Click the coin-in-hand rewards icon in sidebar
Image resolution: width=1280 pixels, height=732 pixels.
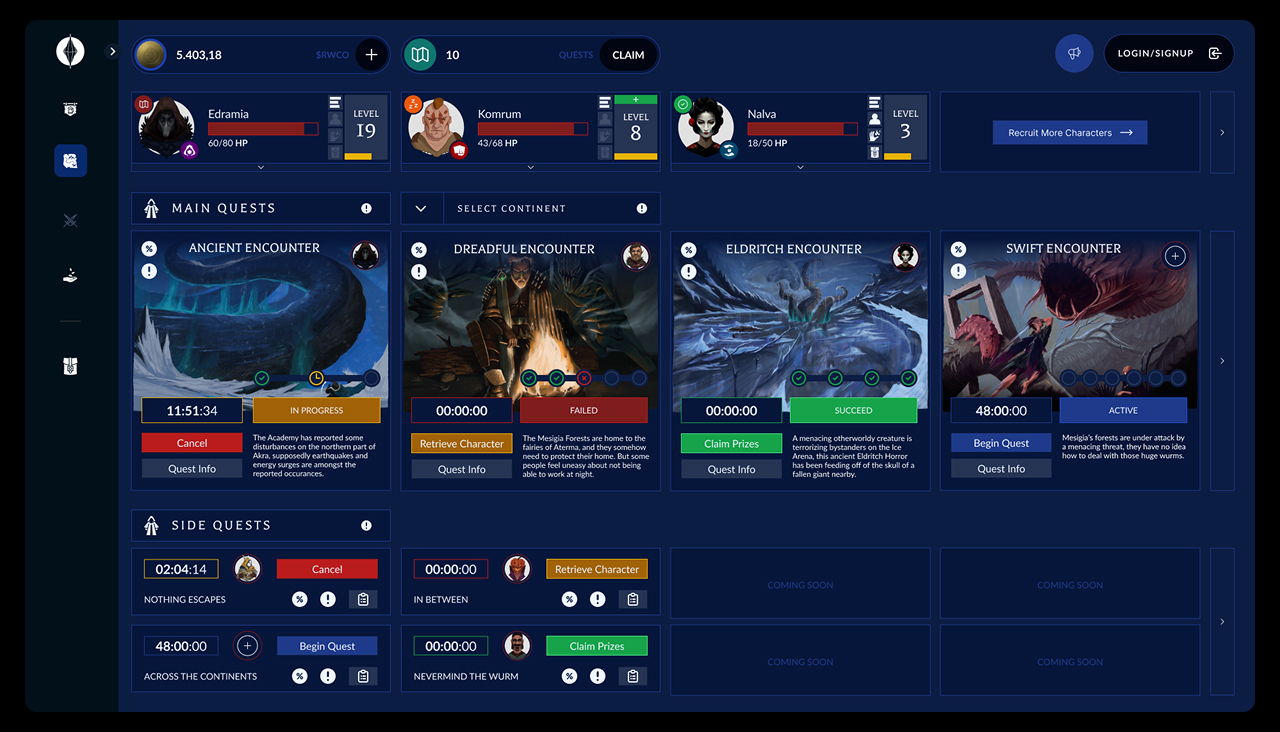click(70, 274)
